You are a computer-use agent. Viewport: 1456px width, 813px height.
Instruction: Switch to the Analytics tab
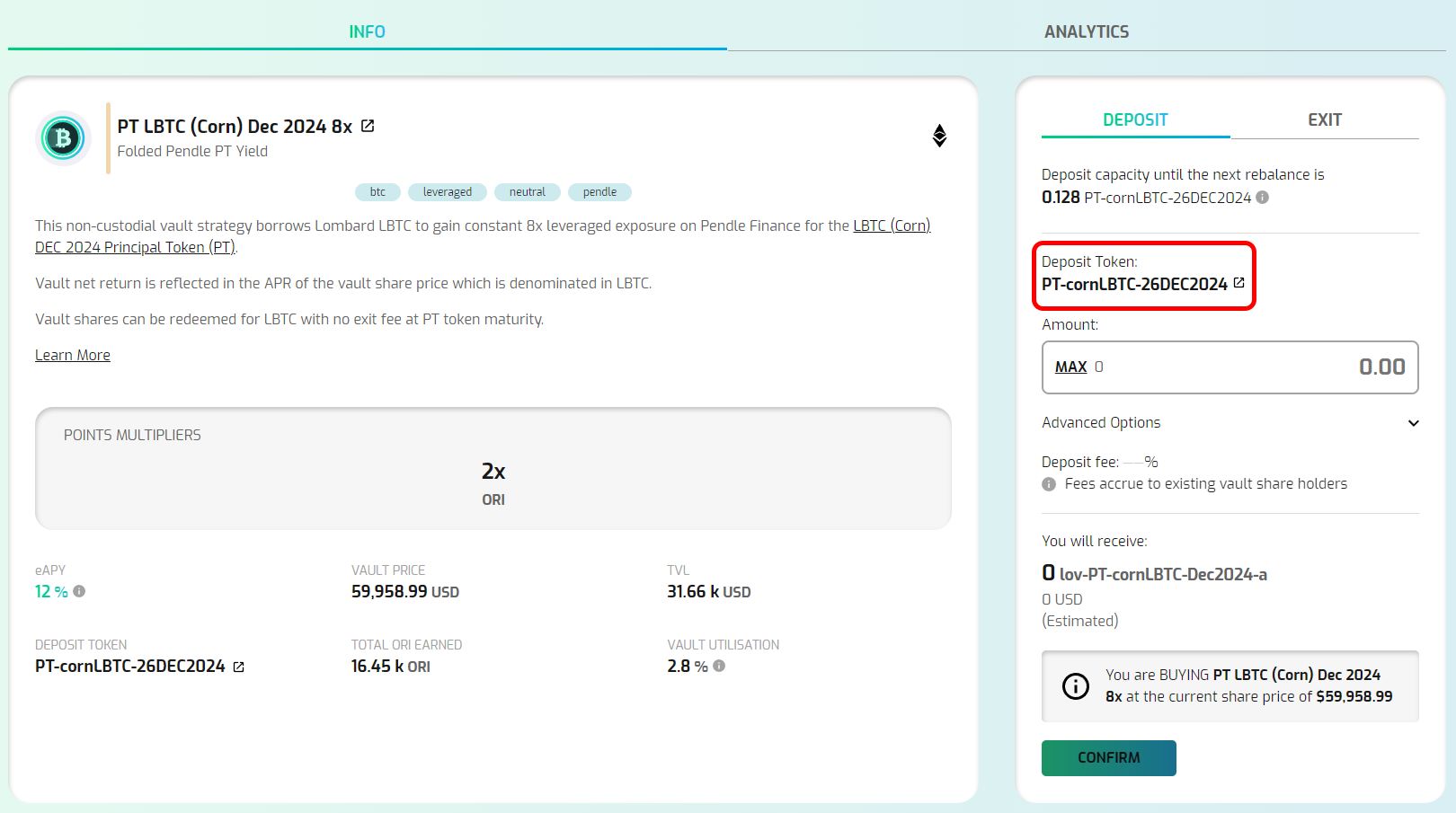tap(1086, 31)
